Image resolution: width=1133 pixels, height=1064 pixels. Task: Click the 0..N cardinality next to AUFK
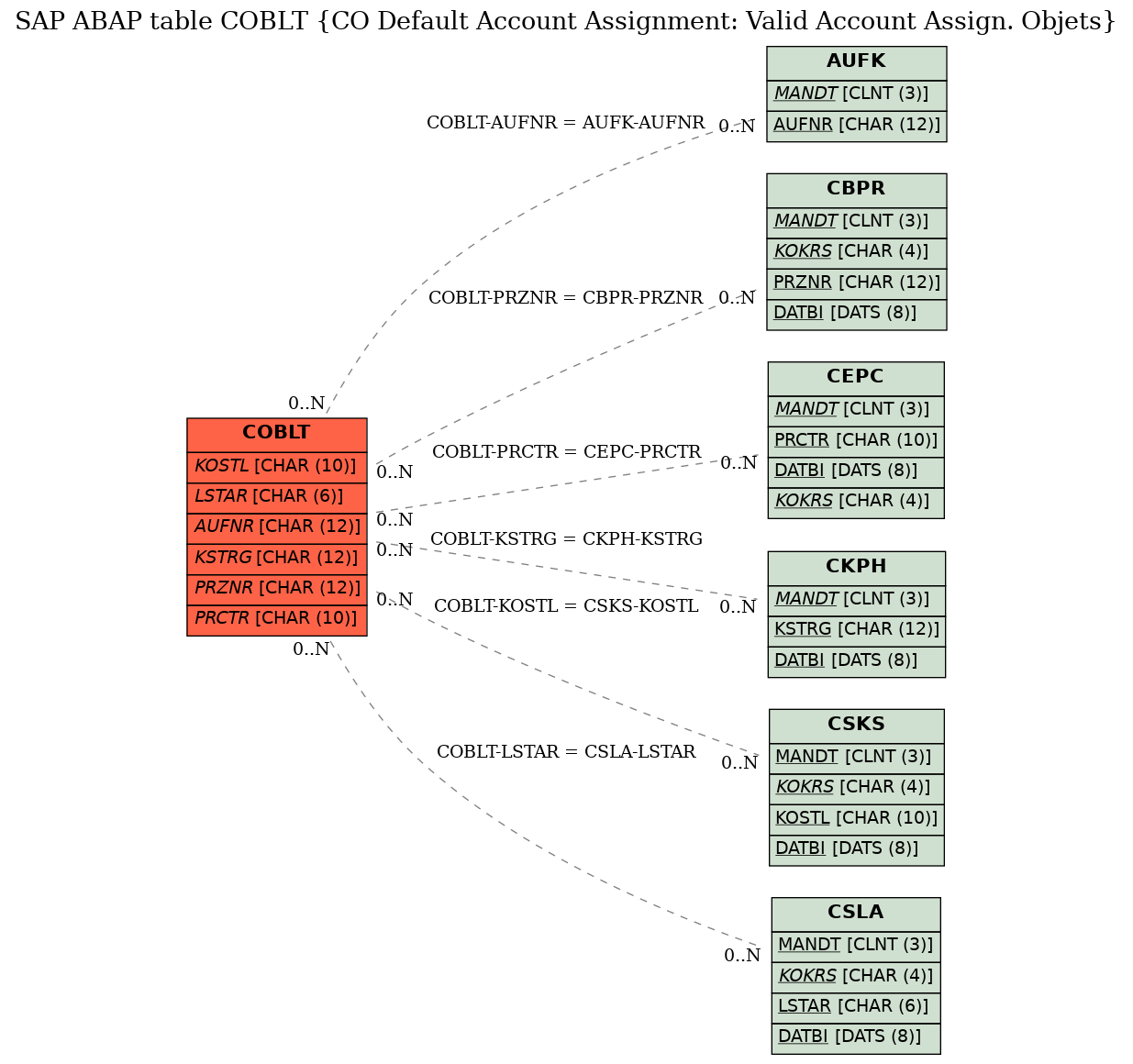point(737,127)
